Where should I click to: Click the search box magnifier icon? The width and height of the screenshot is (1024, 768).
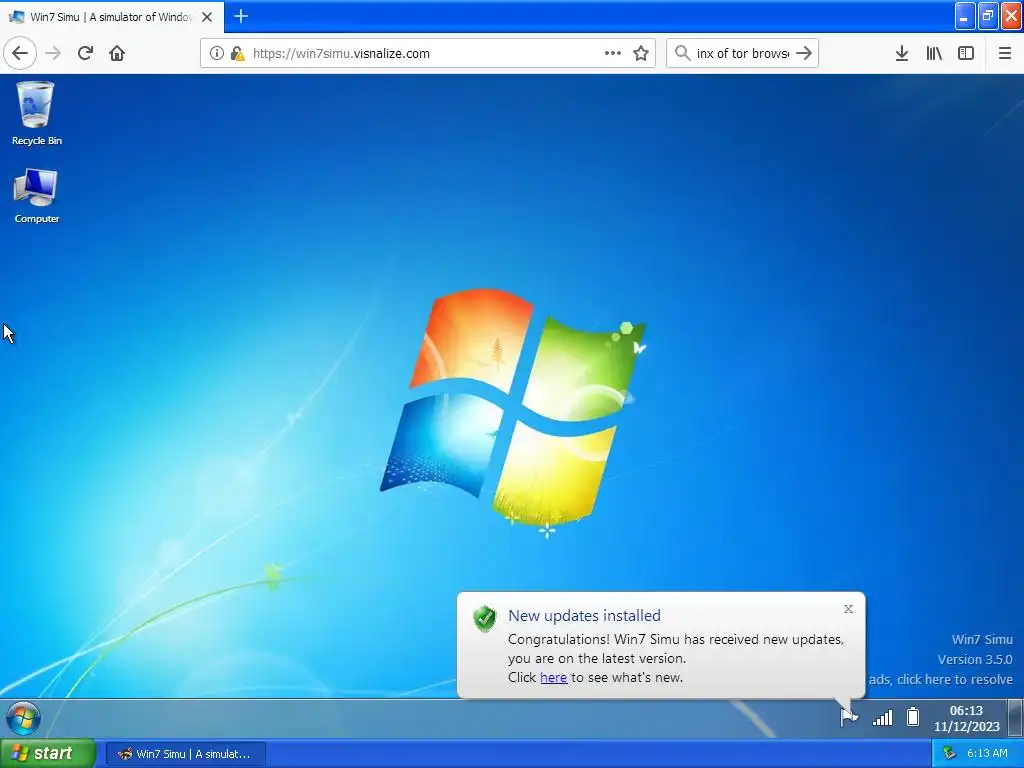click(x=682, y=53)
